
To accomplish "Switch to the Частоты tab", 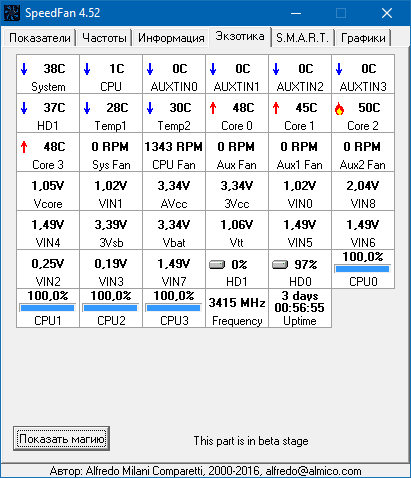I will point(104,38).
